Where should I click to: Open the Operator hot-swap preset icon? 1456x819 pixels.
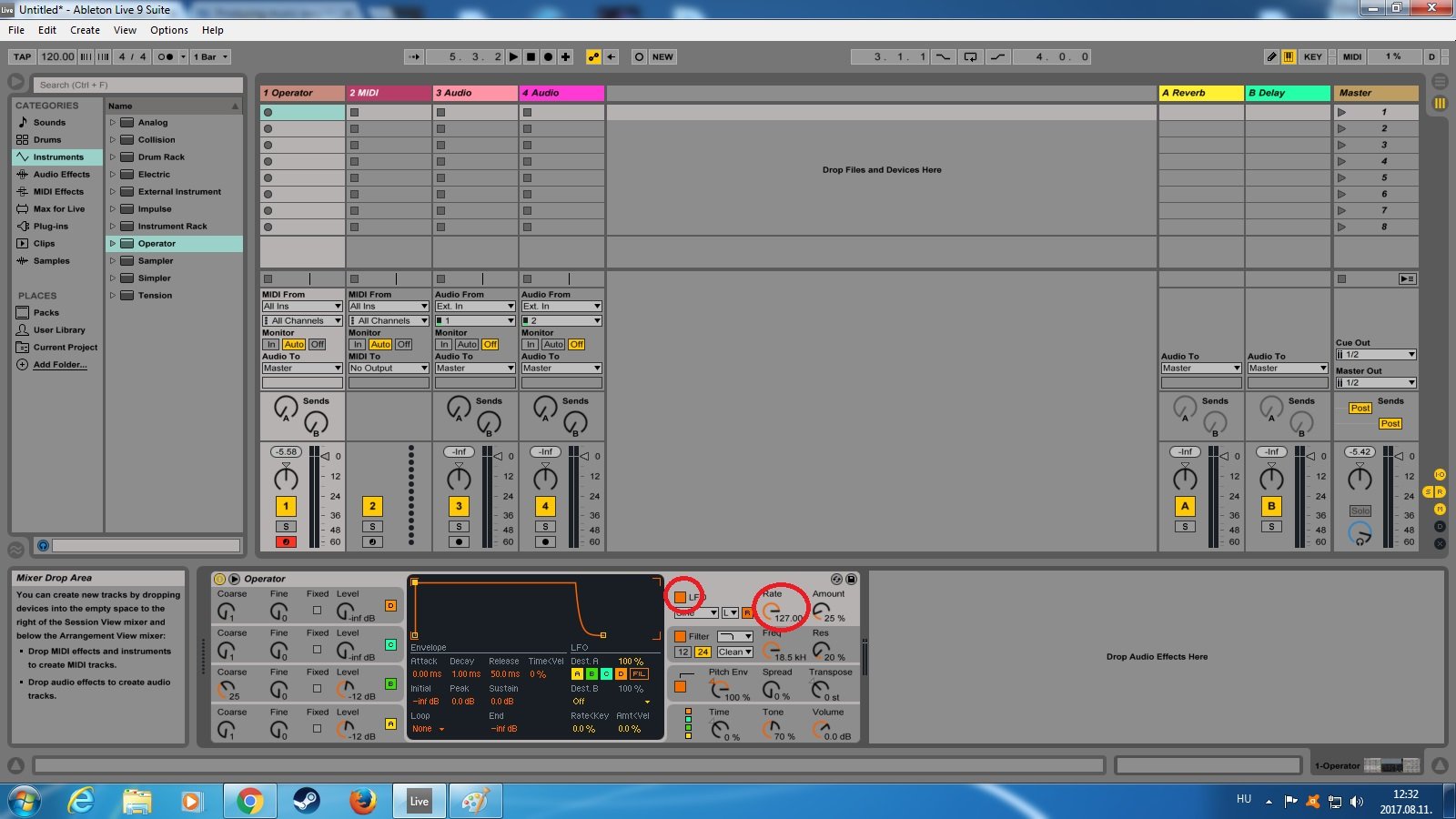point(836,579)
